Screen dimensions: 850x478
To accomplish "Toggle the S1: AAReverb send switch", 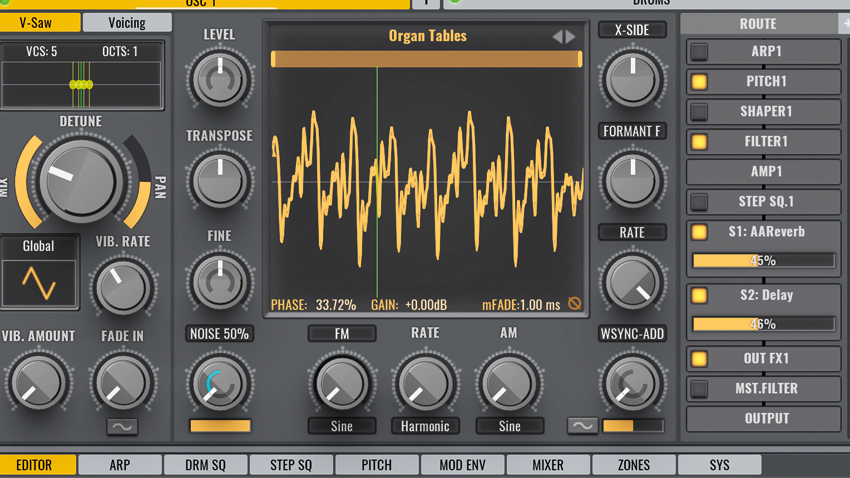I will [x=699, y=232].
